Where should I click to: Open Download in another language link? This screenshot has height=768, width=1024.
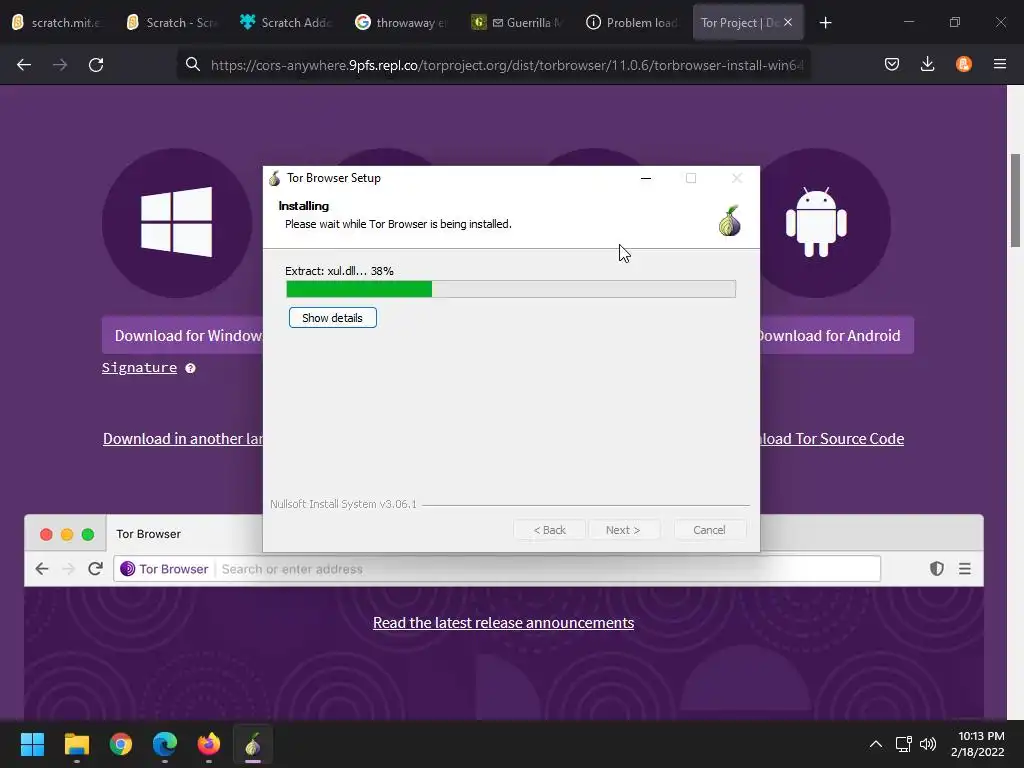(183, 439)
